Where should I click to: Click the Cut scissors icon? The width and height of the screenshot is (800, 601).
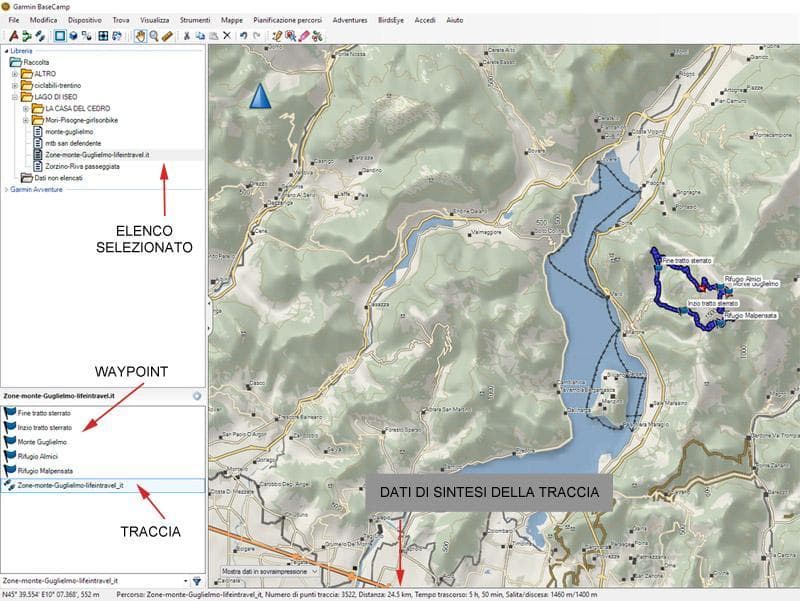(x=187, y=36)
